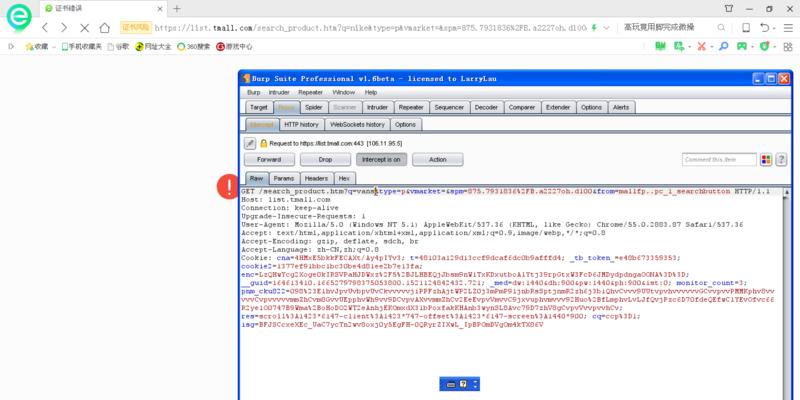Open the 360搜索 bookmark
The width and height of the screenshot is (800, 400).
click(193, 46)
